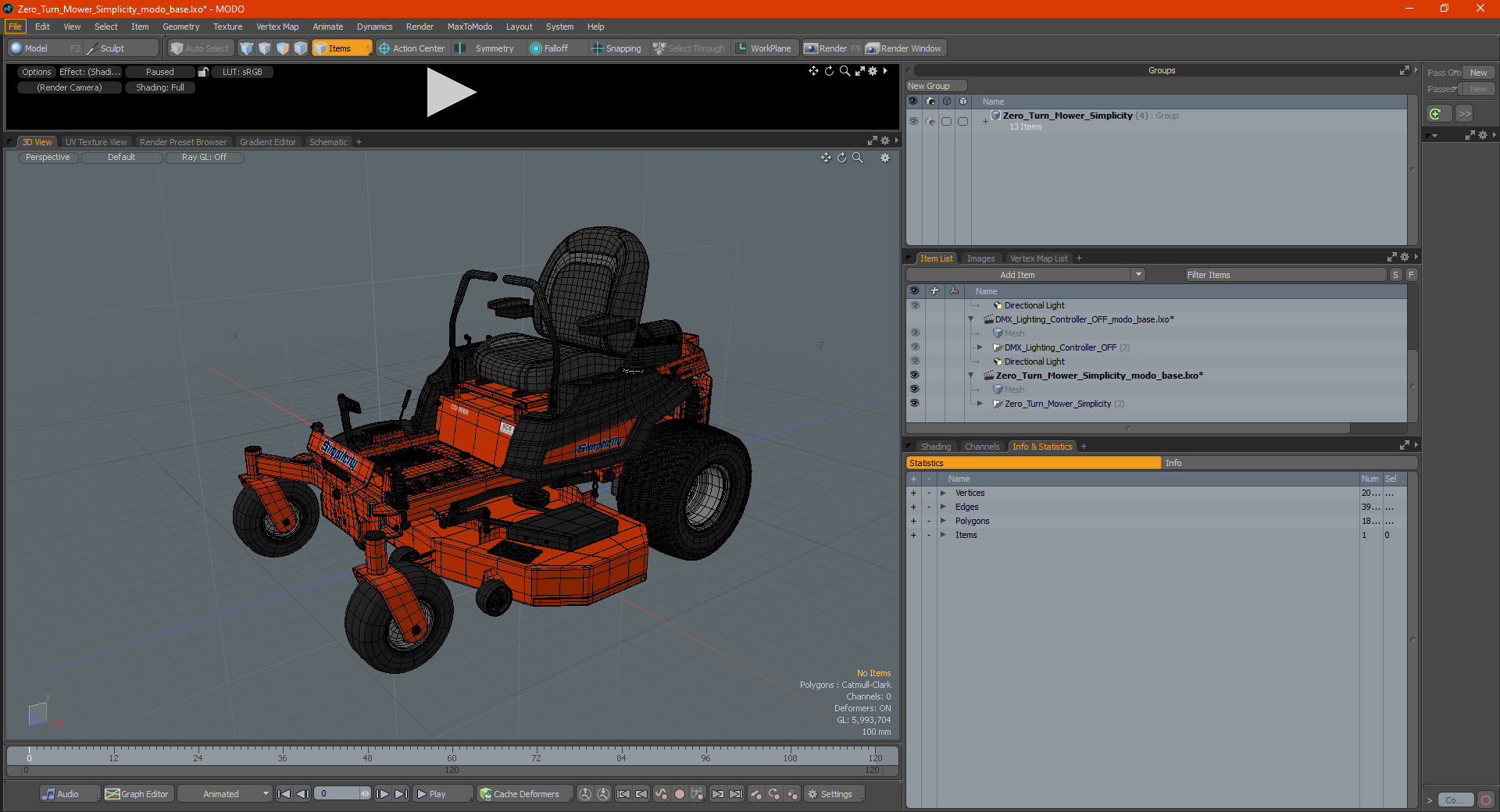Start the preview render play arrow
Screen dimensions: 1500x812
click(451, 93)
